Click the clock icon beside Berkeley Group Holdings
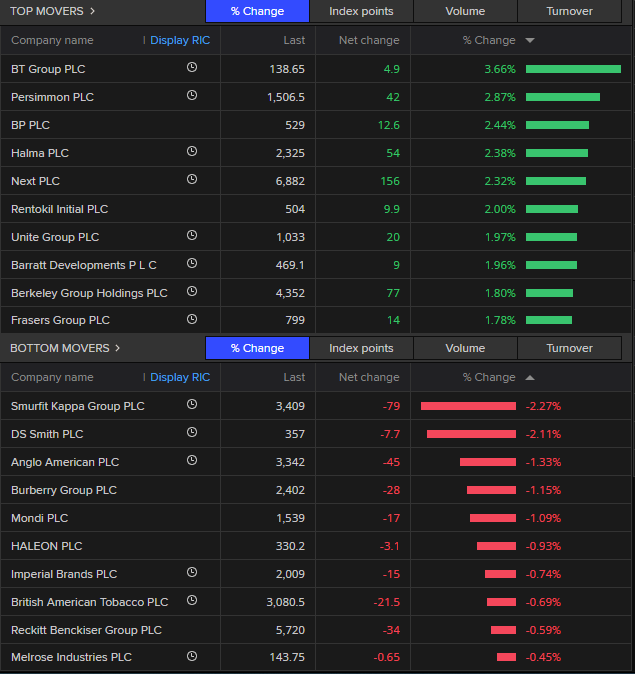Screen dimensions: 635x674 pyautogui.click(x=192, y=291)
